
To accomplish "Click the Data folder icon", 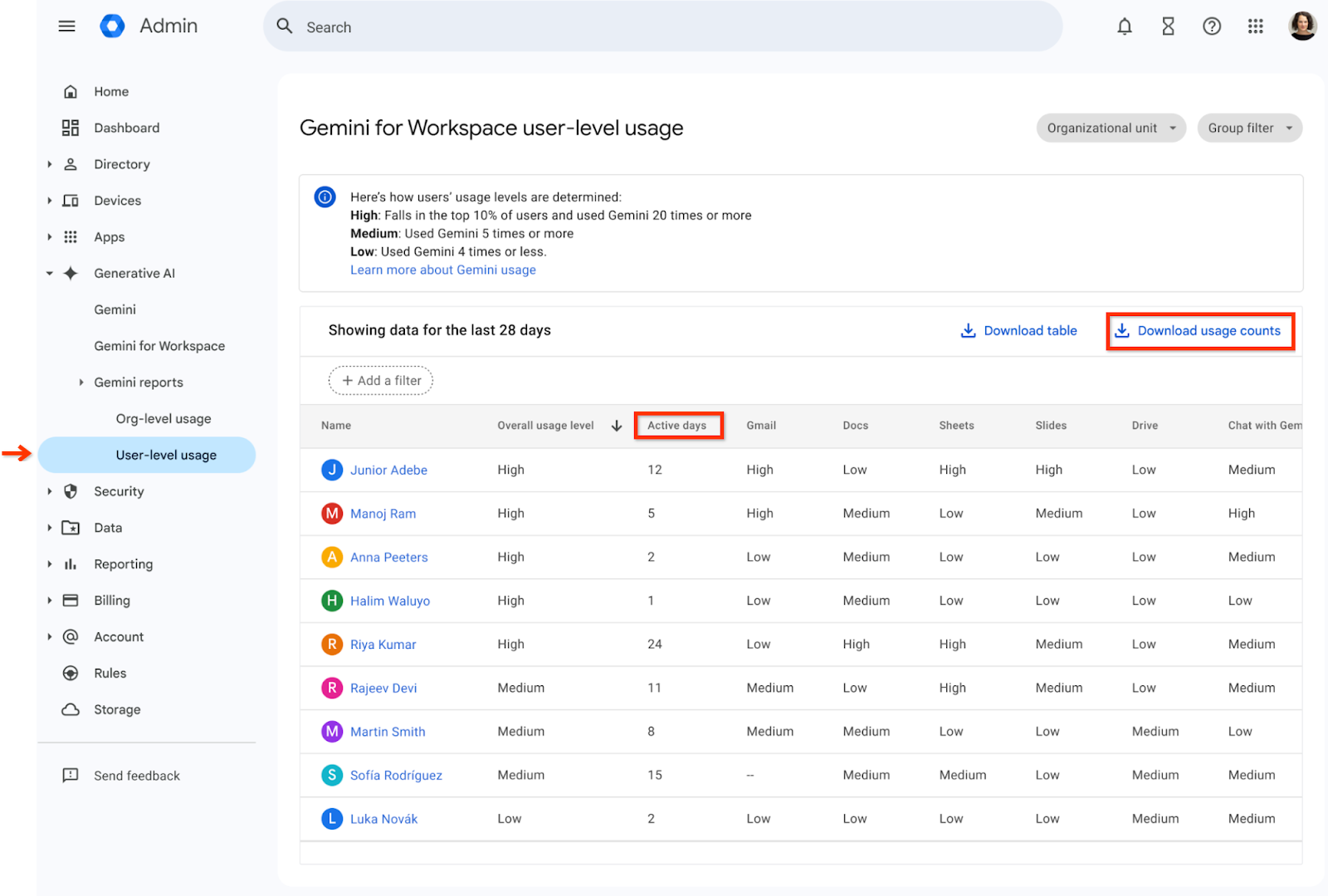I will (71, 528).
